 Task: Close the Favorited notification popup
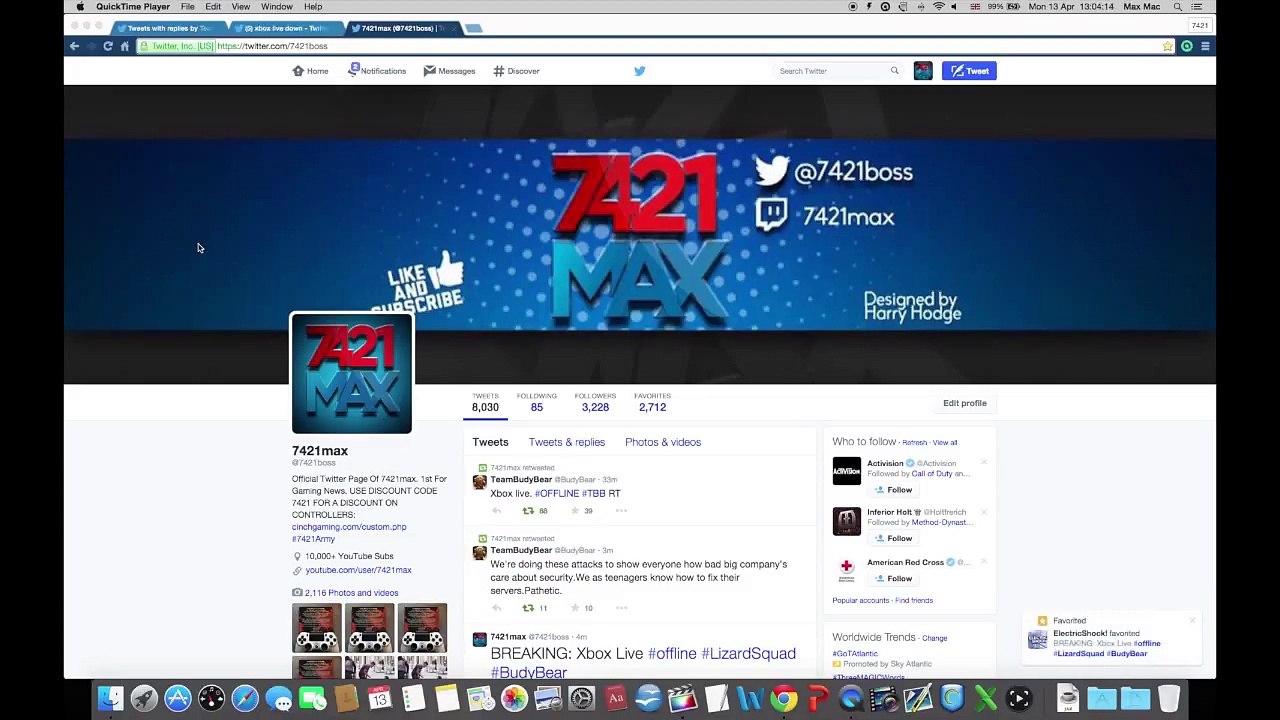1192,621
